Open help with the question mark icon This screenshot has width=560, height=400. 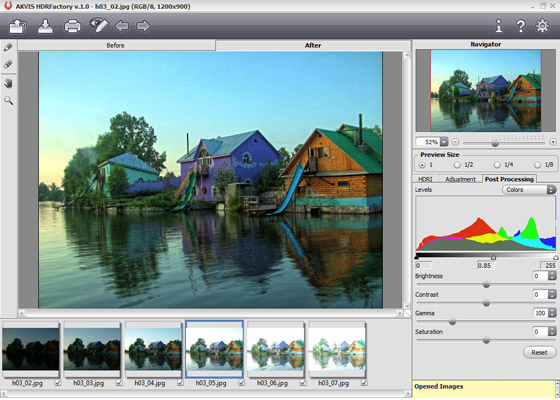click(521, 26)
